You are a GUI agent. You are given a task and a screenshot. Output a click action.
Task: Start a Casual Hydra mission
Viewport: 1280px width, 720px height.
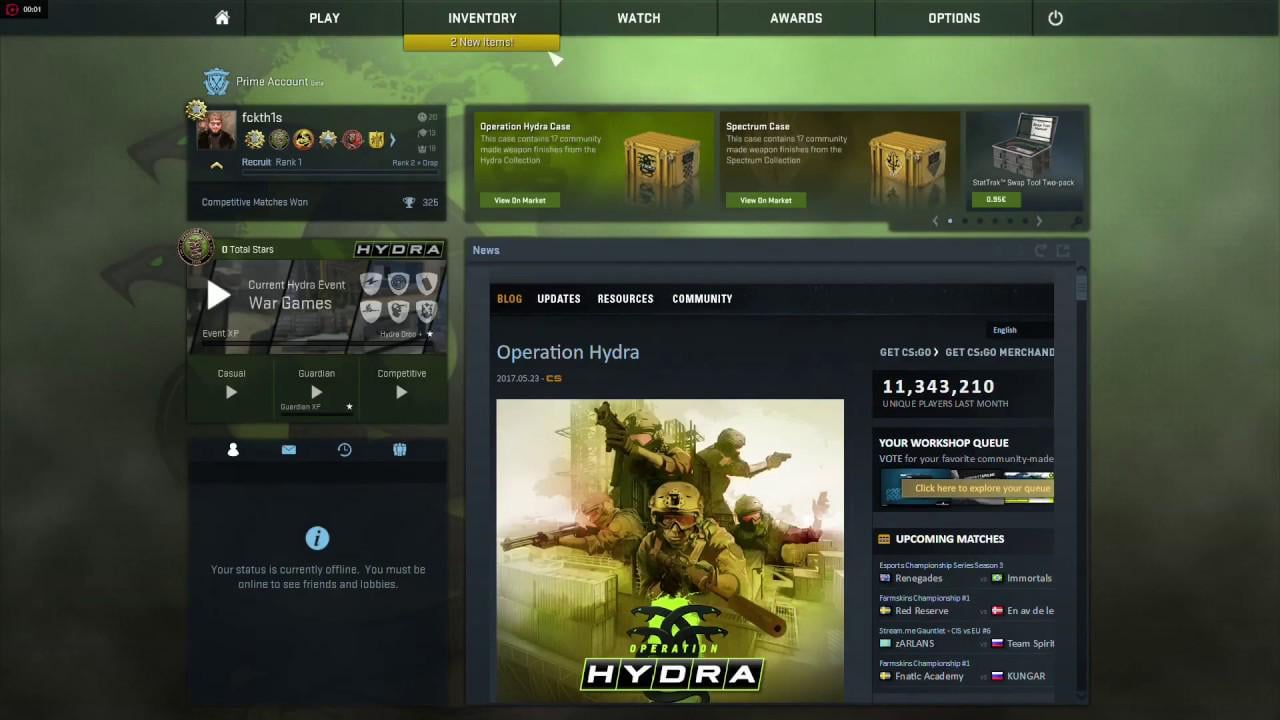tap(231, 392)
